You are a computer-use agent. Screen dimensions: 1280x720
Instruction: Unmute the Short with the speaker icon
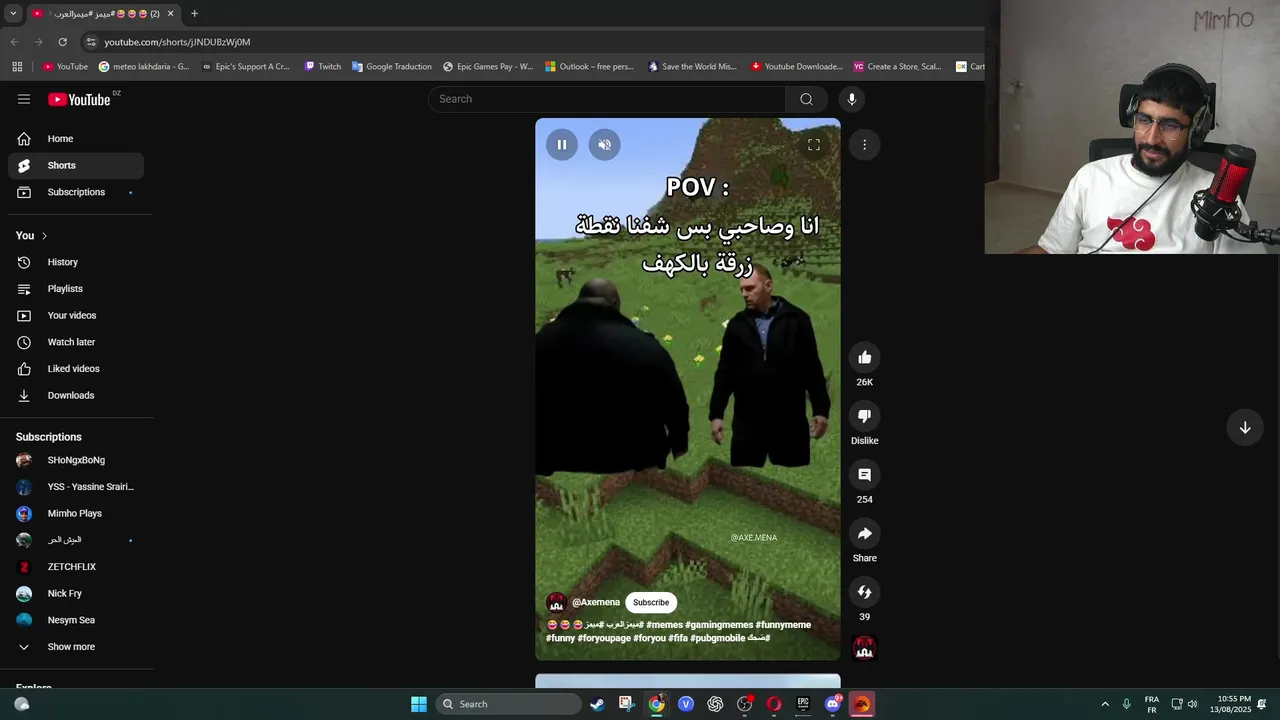tap(604, 145)
